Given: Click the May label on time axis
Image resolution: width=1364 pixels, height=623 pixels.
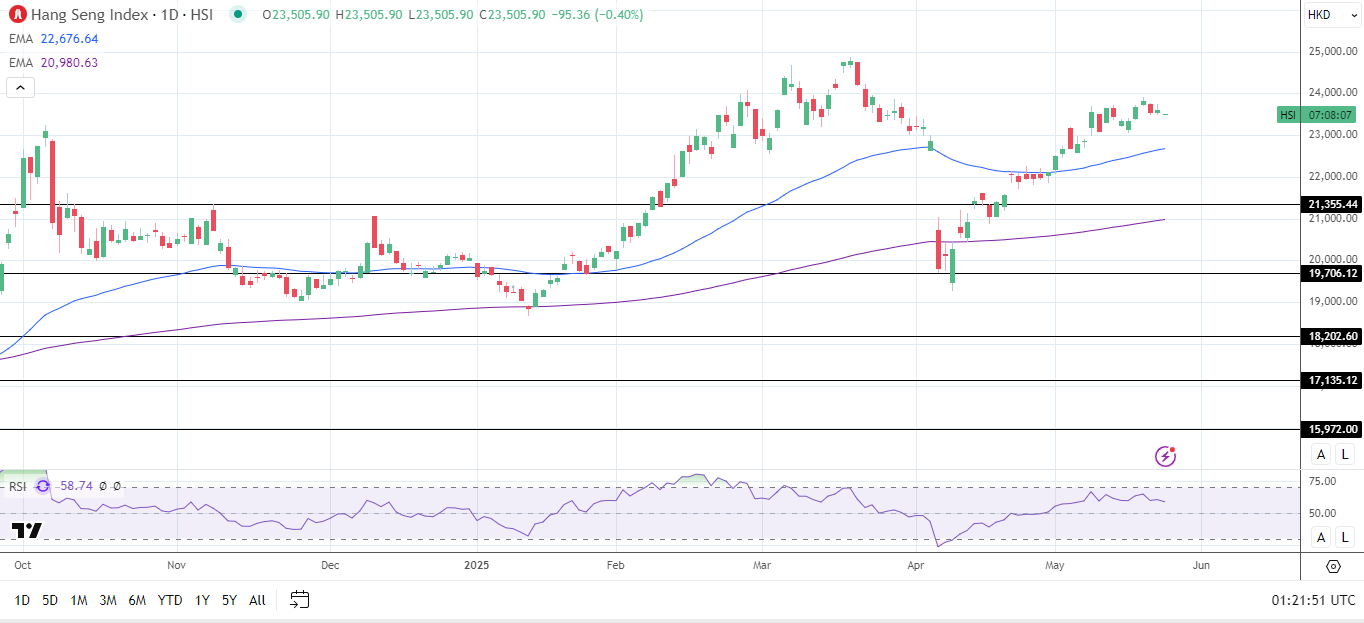Looking at the screenshot, I should click(x=1054, y=565).
